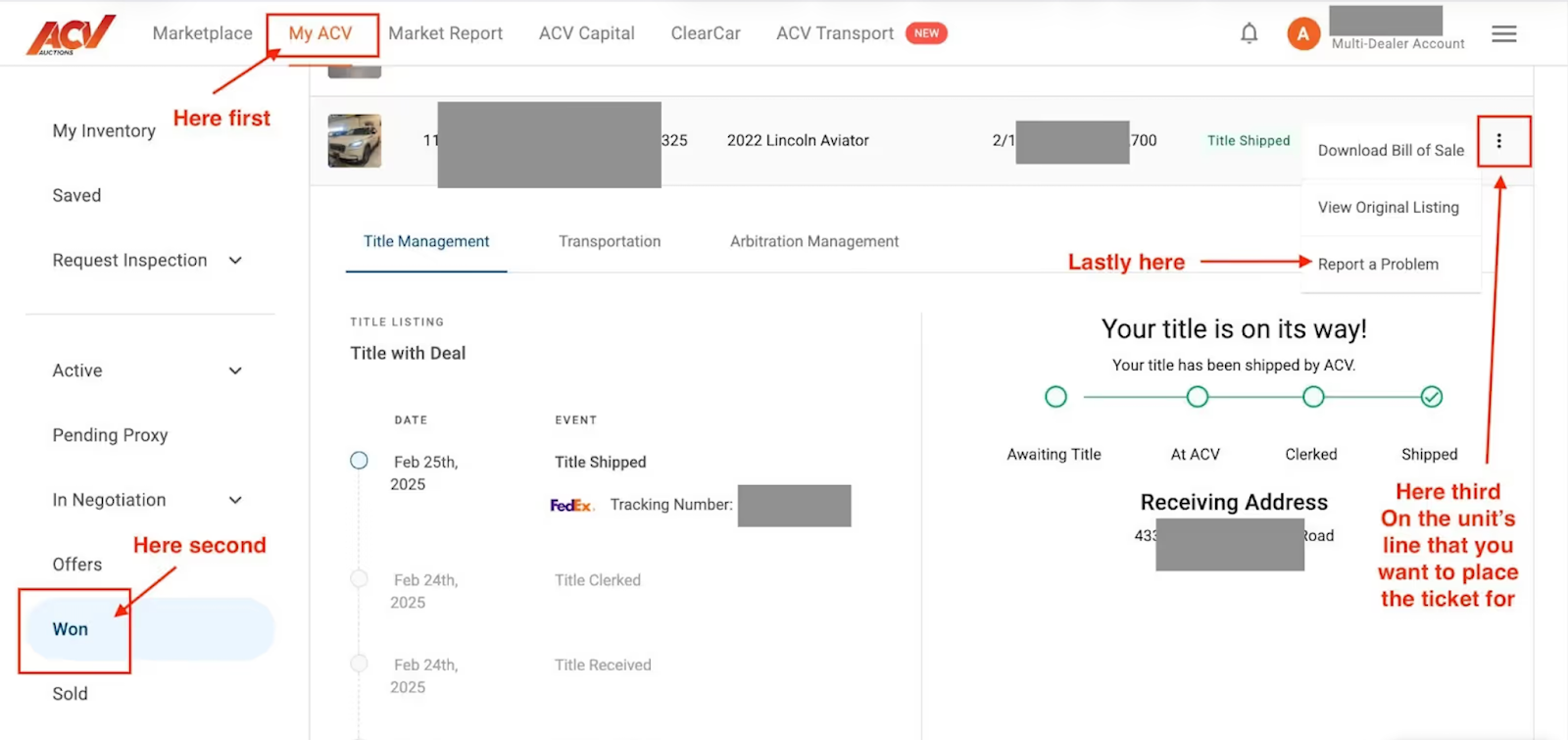This screenshot has height=740, width=1568.
Task: Select the Awaiting Title progress step circle
Action: pos(1055,397)
